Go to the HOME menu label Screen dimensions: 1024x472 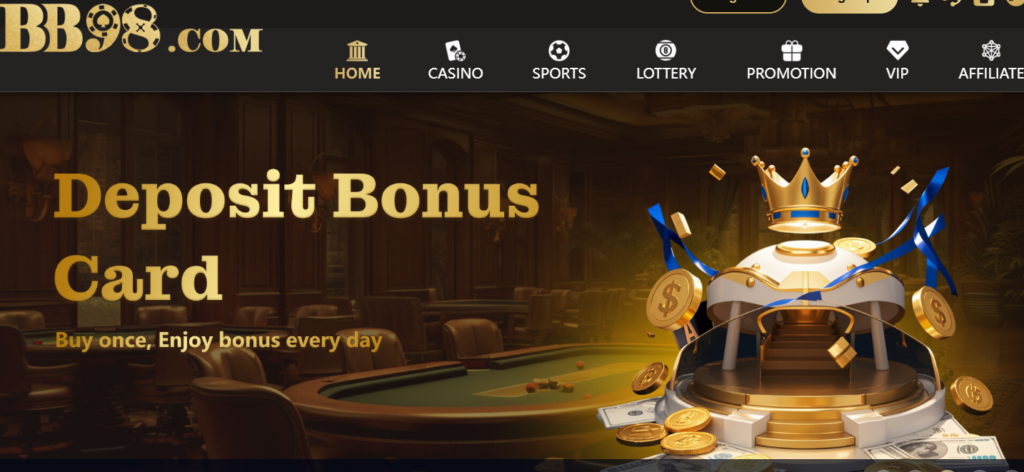pos(357,74)
